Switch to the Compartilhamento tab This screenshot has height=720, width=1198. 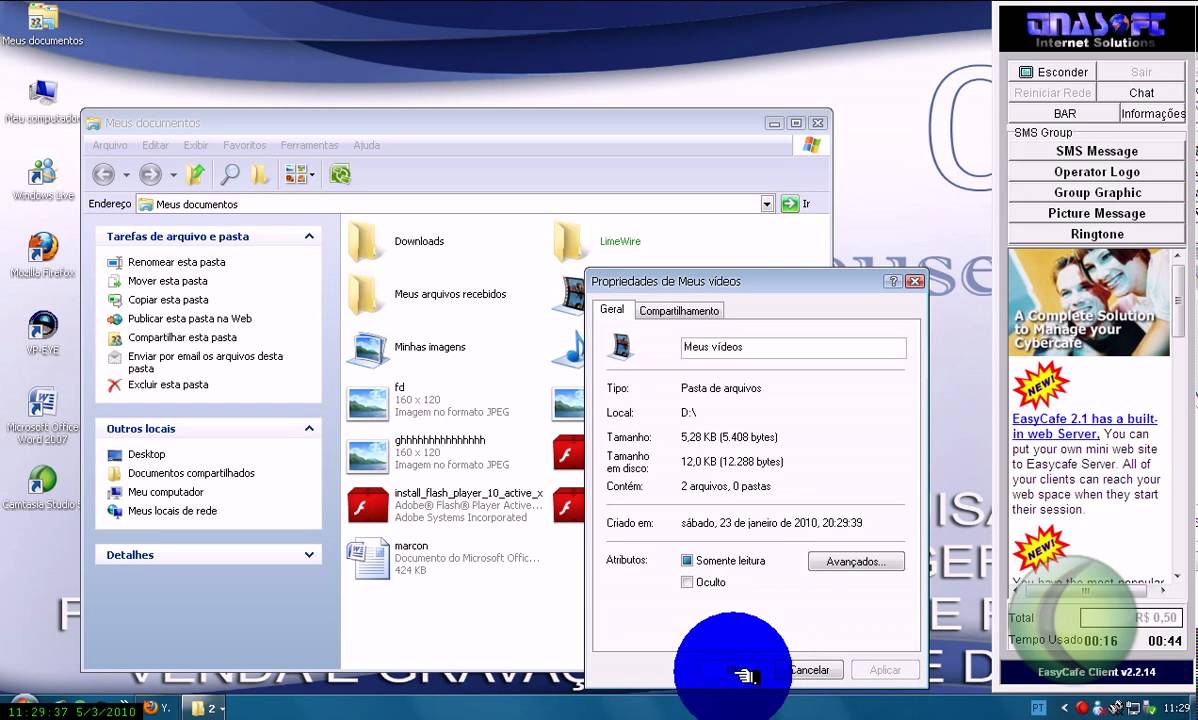(x=679, y=311)
